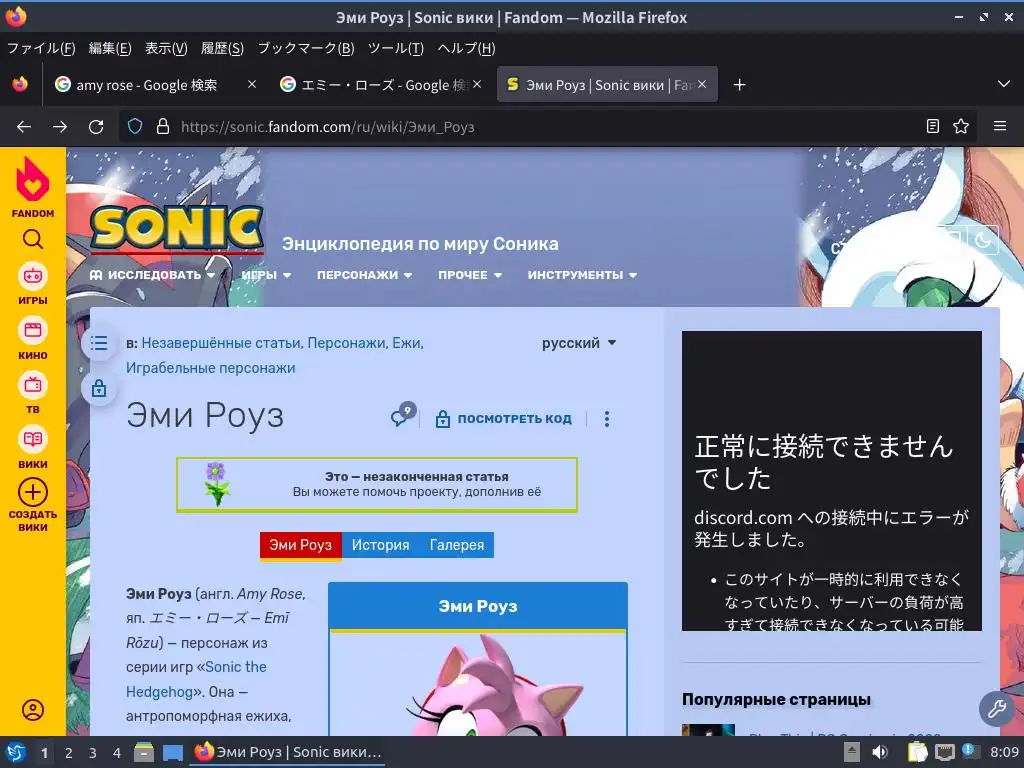Show site security padlock info
The height and width of the screenshot is (768, 1024).
point(163,127)
